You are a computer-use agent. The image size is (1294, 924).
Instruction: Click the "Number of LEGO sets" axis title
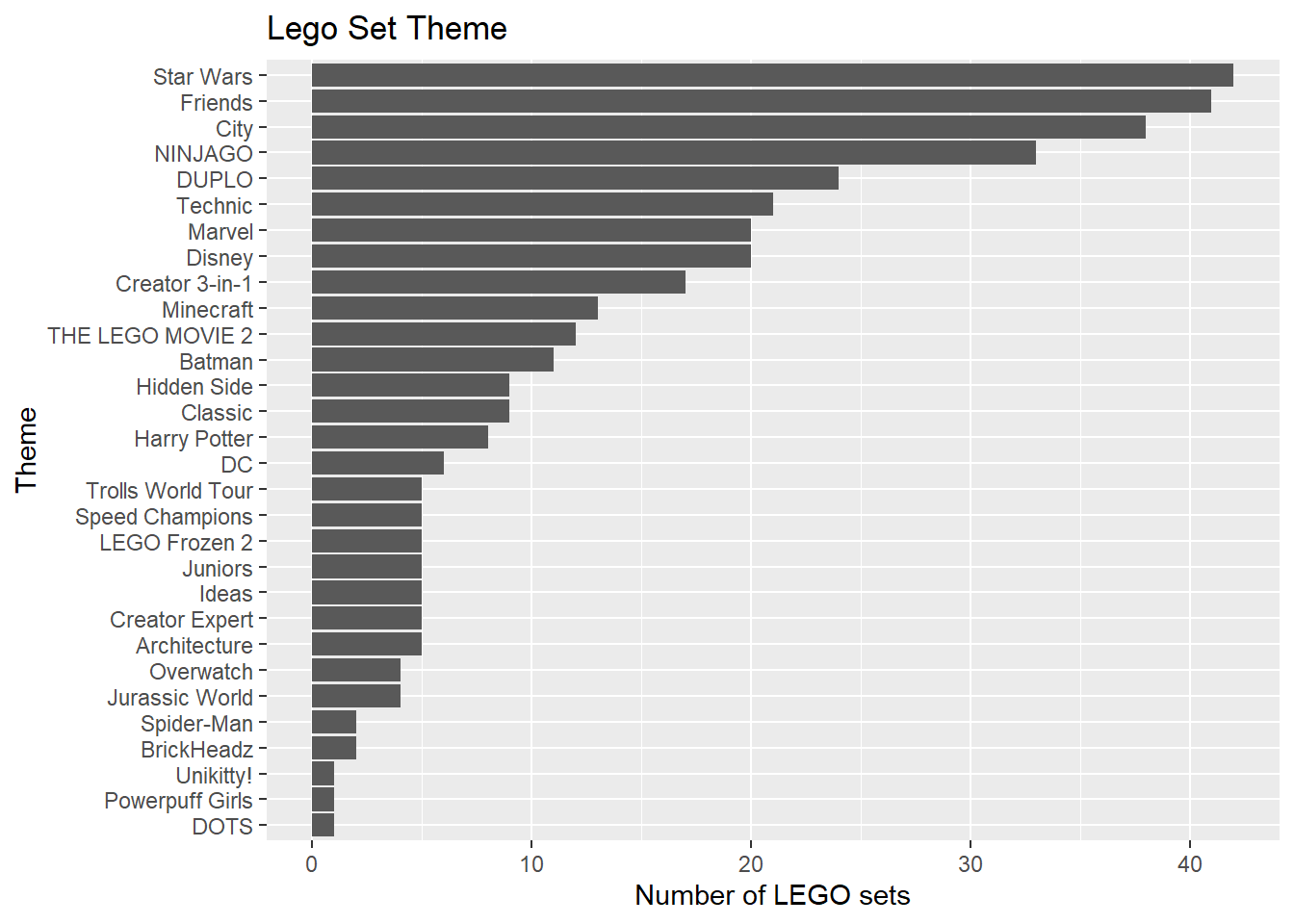click(x=772, y=895)
